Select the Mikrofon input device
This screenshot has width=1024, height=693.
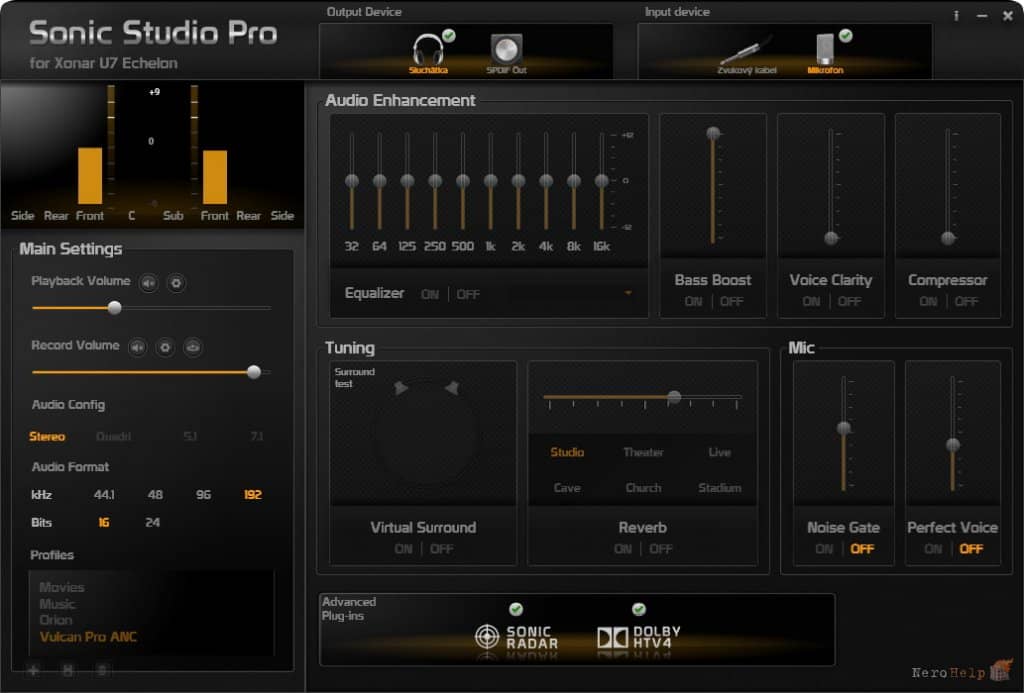click(825, 52)
